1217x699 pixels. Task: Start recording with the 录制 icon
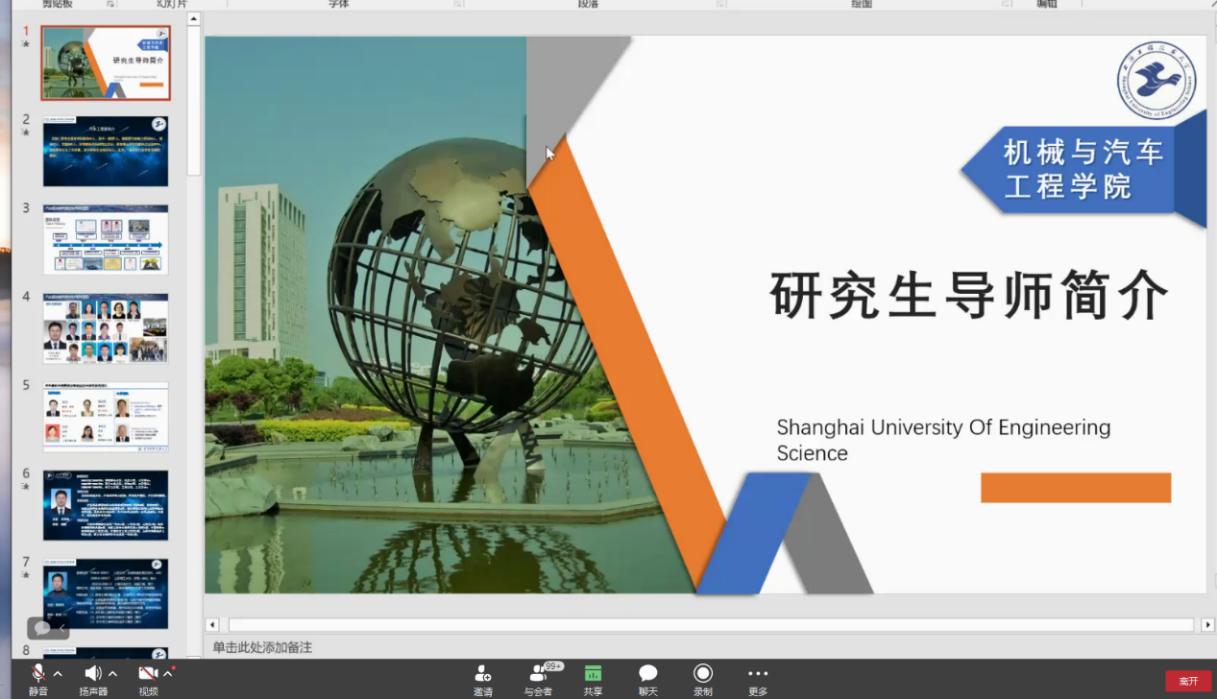tap(703, 673)
